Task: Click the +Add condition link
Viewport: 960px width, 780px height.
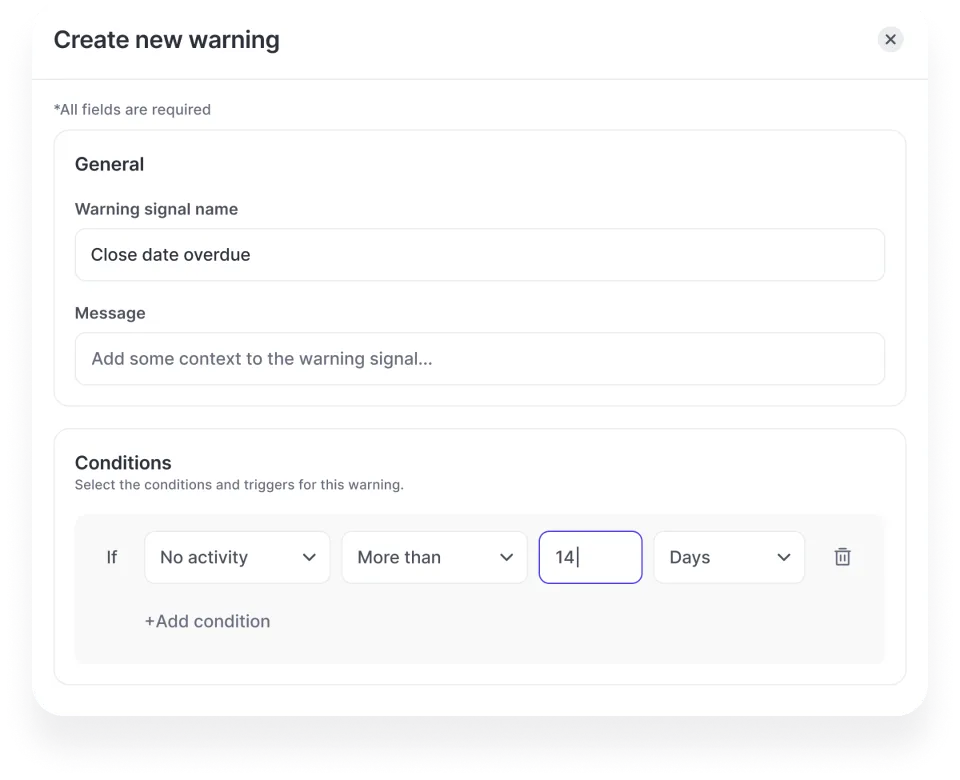Action: click(x=207, y=621)
